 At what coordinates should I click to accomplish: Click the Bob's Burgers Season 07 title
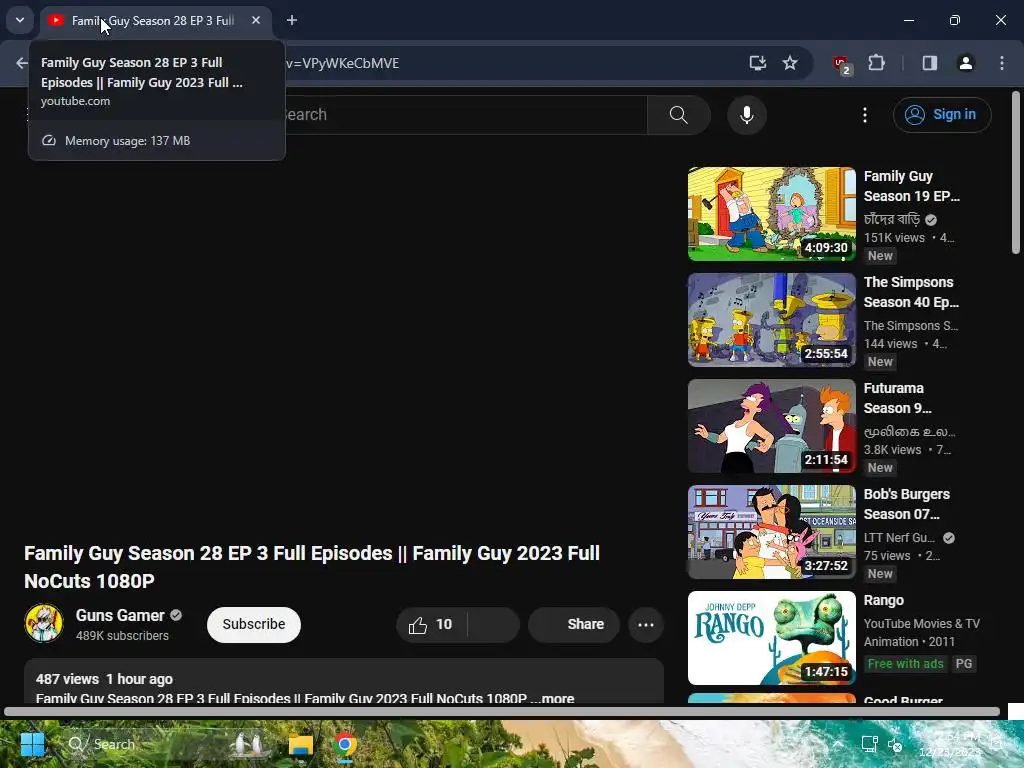[x=906, y=504]
